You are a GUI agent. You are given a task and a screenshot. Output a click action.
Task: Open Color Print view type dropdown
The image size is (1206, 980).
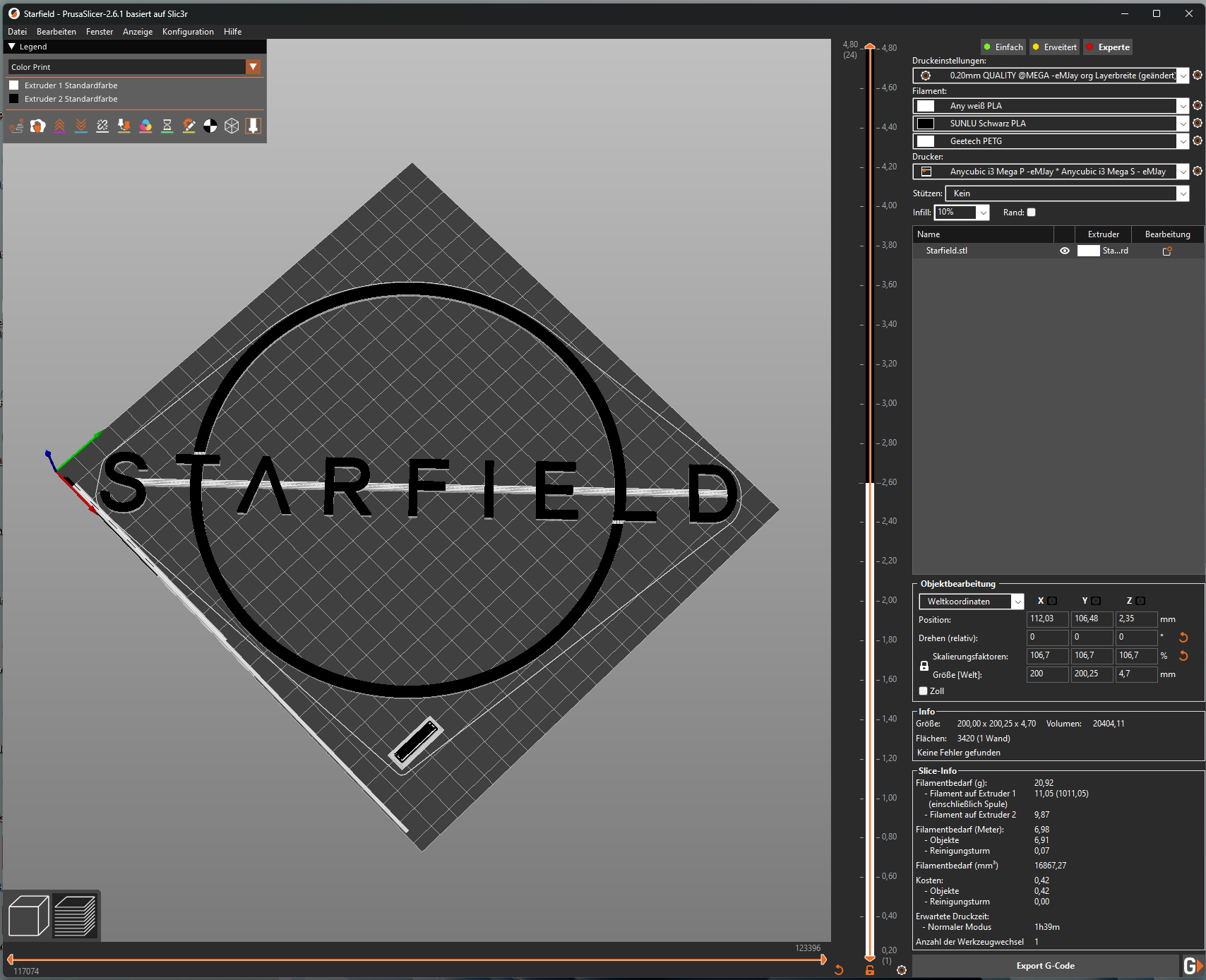point(253,67)
